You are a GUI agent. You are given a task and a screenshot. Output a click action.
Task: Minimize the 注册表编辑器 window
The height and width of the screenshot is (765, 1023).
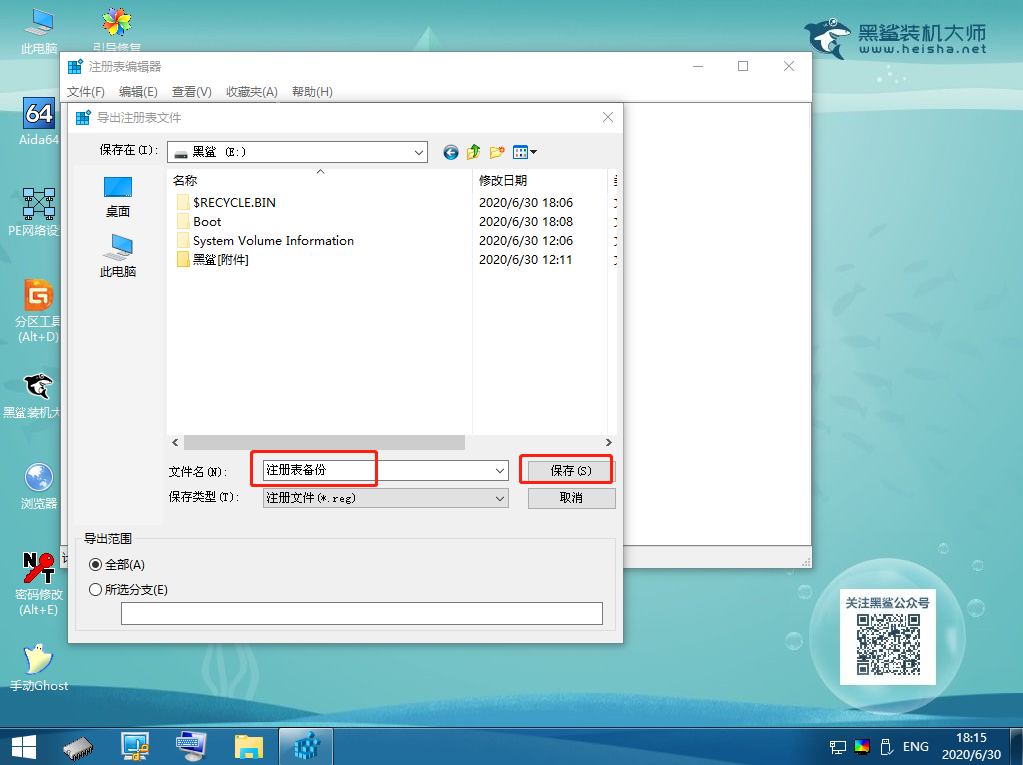pos(698,66)
